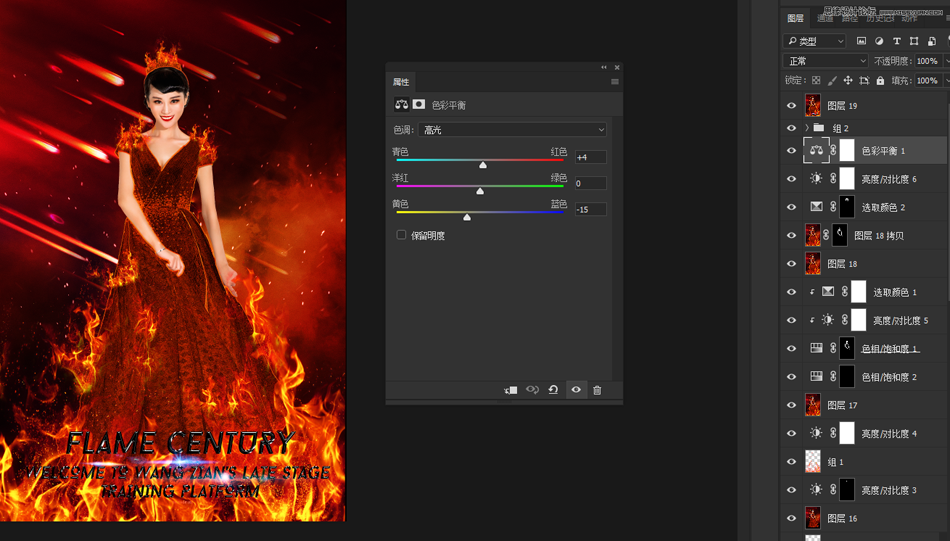Lock transparent pixels icon
Image resolution: width=950 pixels, height=541 pixels.
click(816, 81)
